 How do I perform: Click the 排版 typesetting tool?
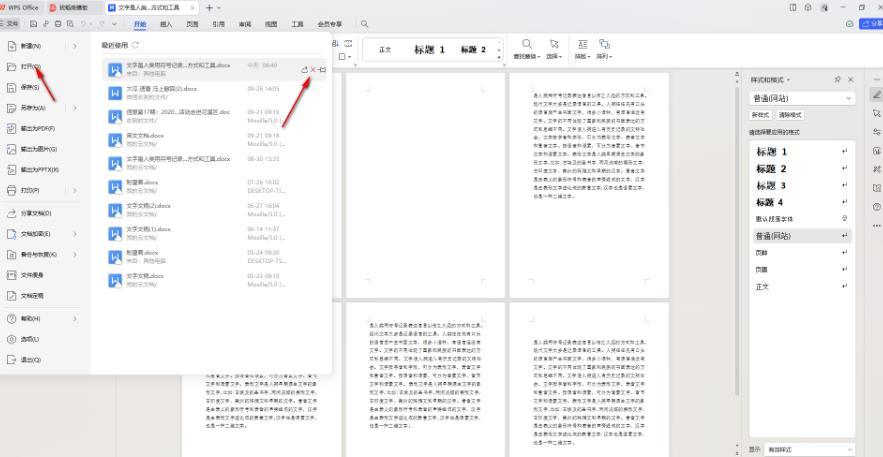click(582, 50)
